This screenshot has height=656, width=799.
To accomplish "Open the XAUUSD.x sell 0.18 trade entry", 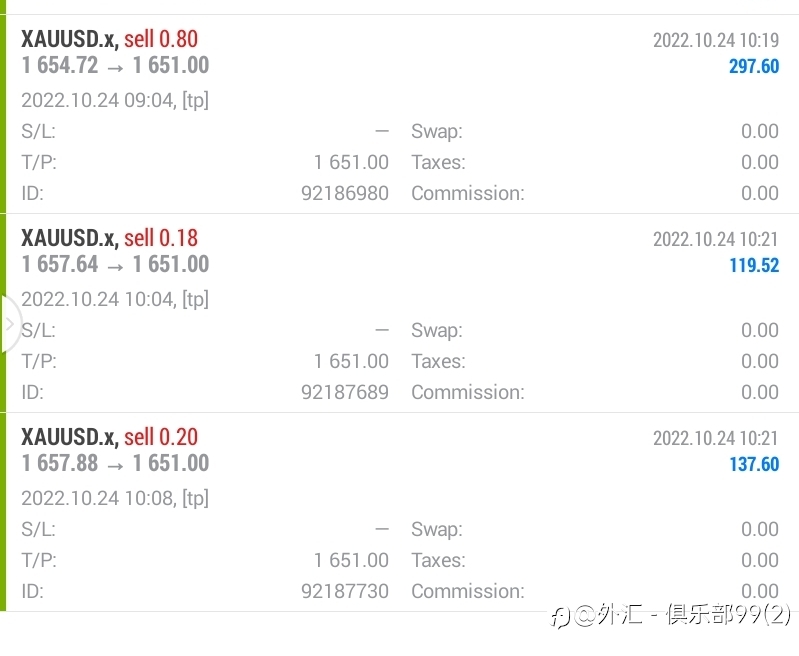I will 400,313.
